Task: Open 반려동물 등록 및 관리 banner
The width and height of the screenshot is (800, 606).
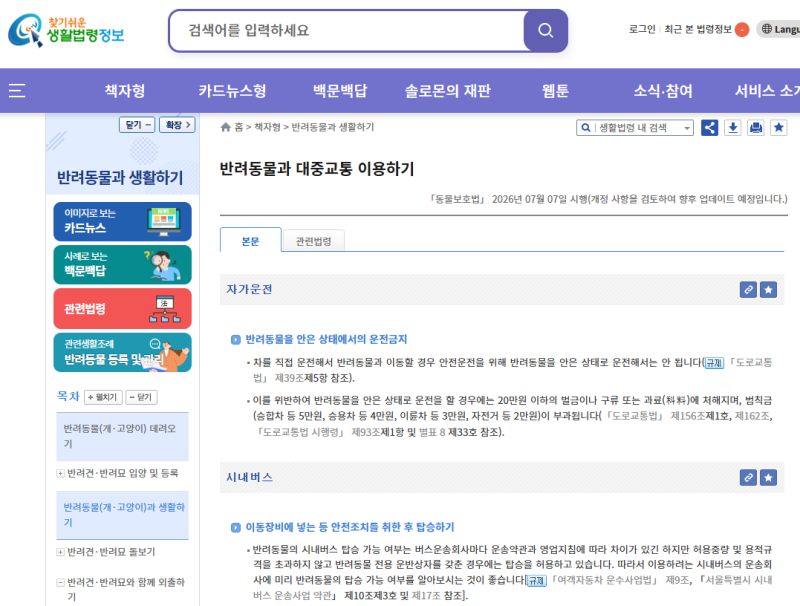Action: point(122,352)
